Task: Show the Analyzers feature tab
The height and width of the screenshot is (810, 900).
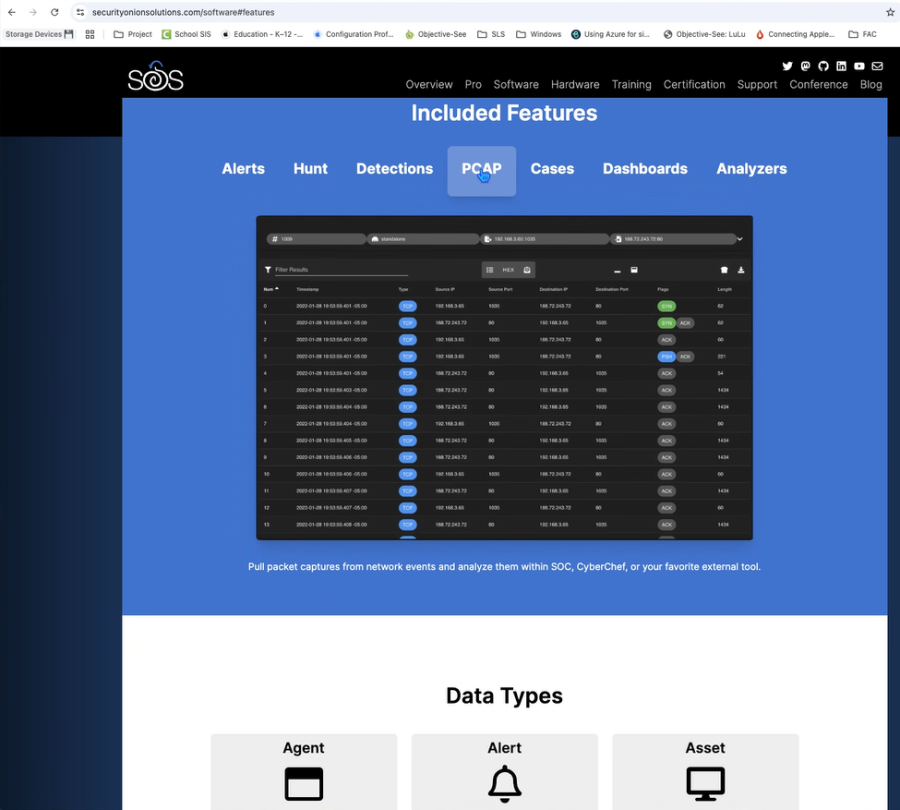Action: point(751,169)
